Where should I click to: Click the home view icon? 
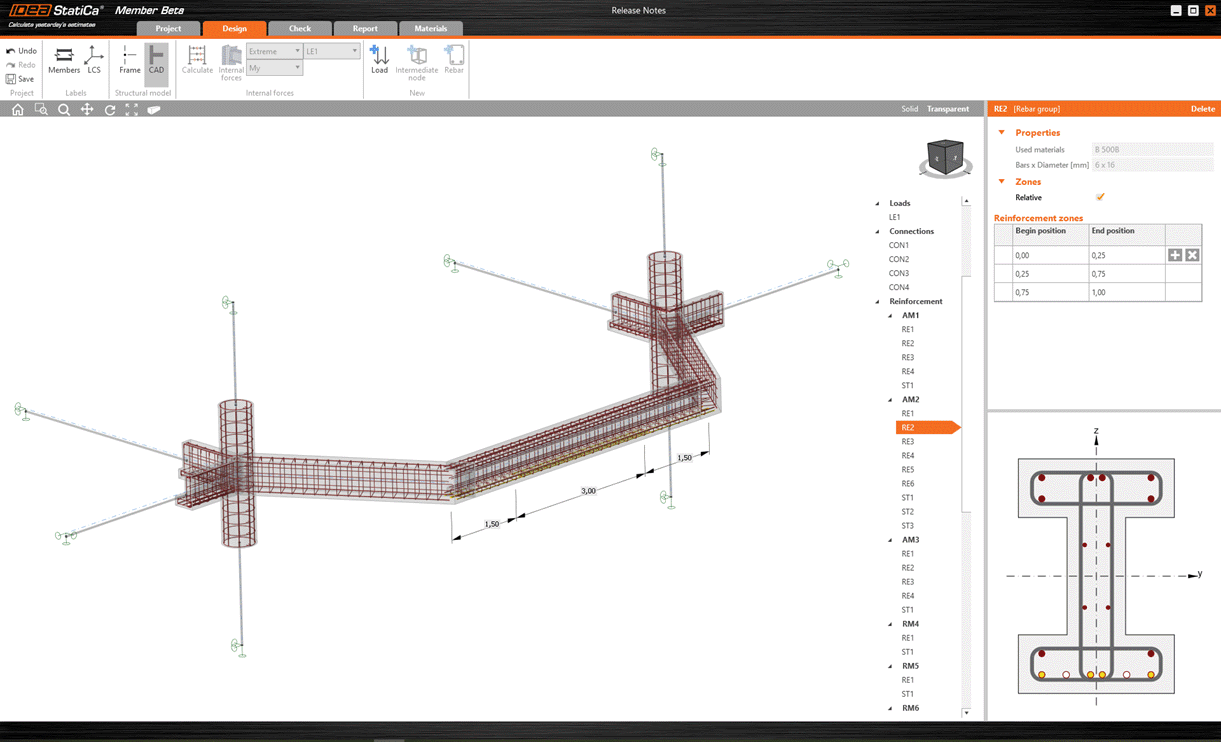[18, 110]
